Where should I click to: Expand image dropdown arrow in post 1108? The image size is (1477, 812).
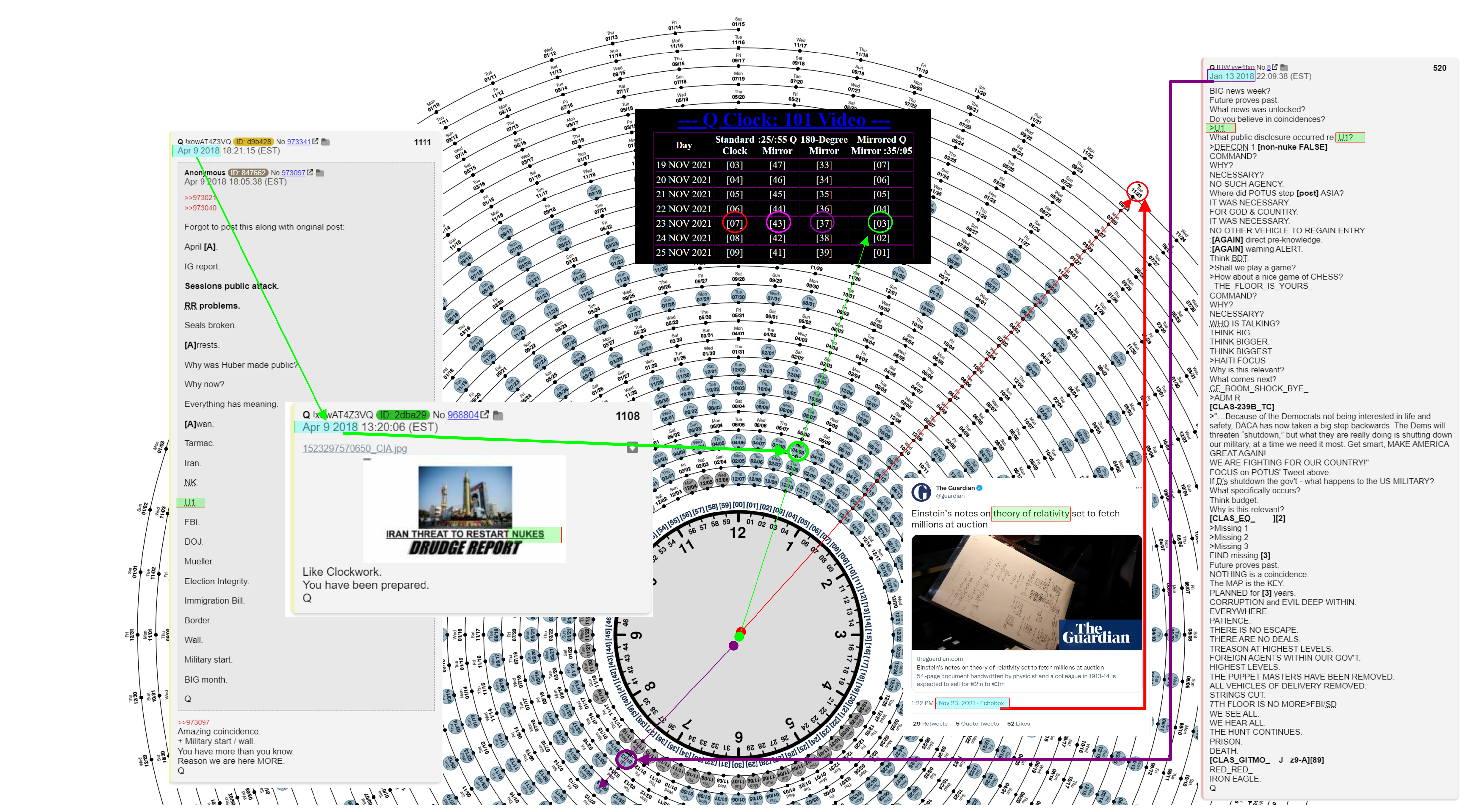pyautogui.click(x=632, y=447)
